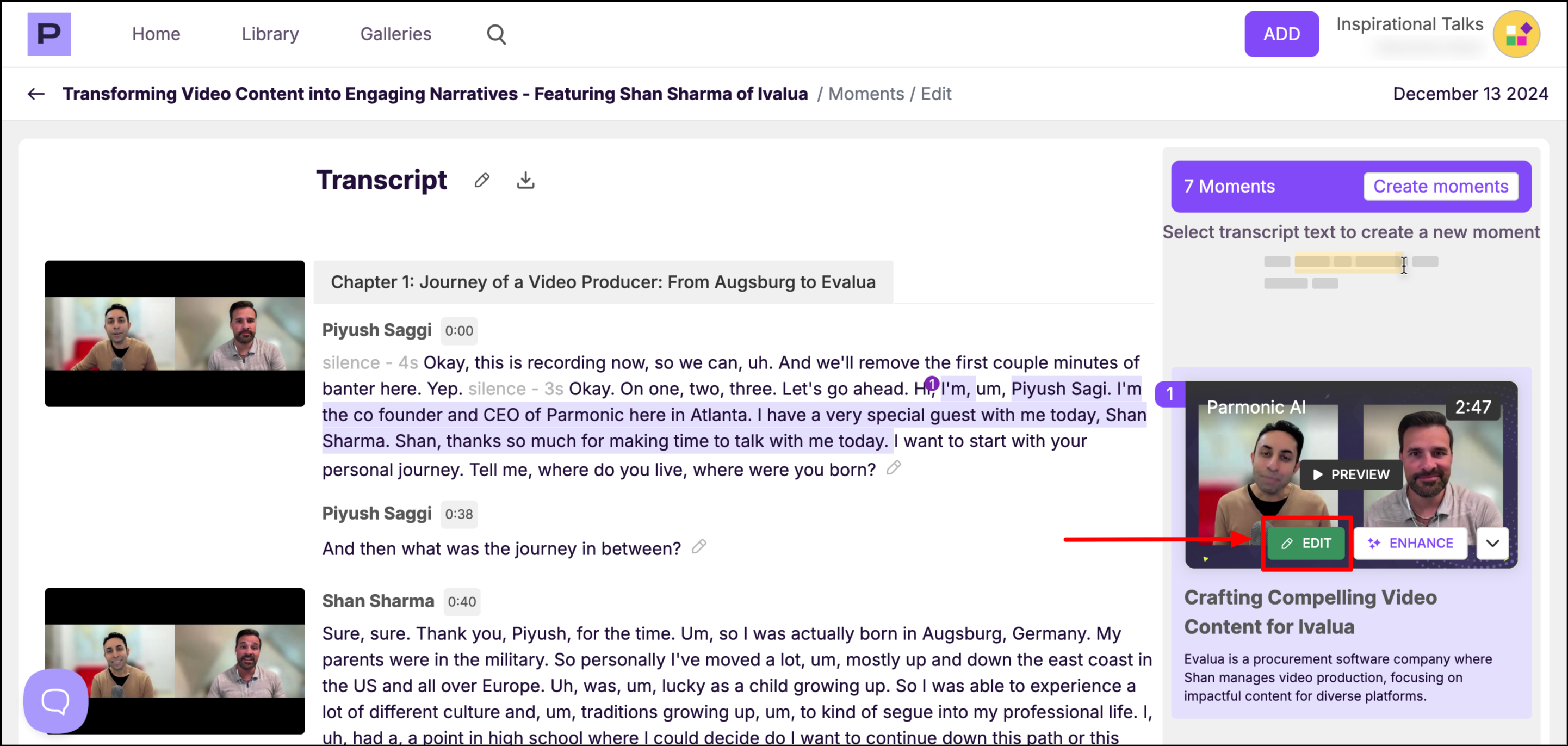Viewport: 1568px width, 746px height.
Task: Click pencil icon after 'where were you born?'
Action: [x=893, y=468]
